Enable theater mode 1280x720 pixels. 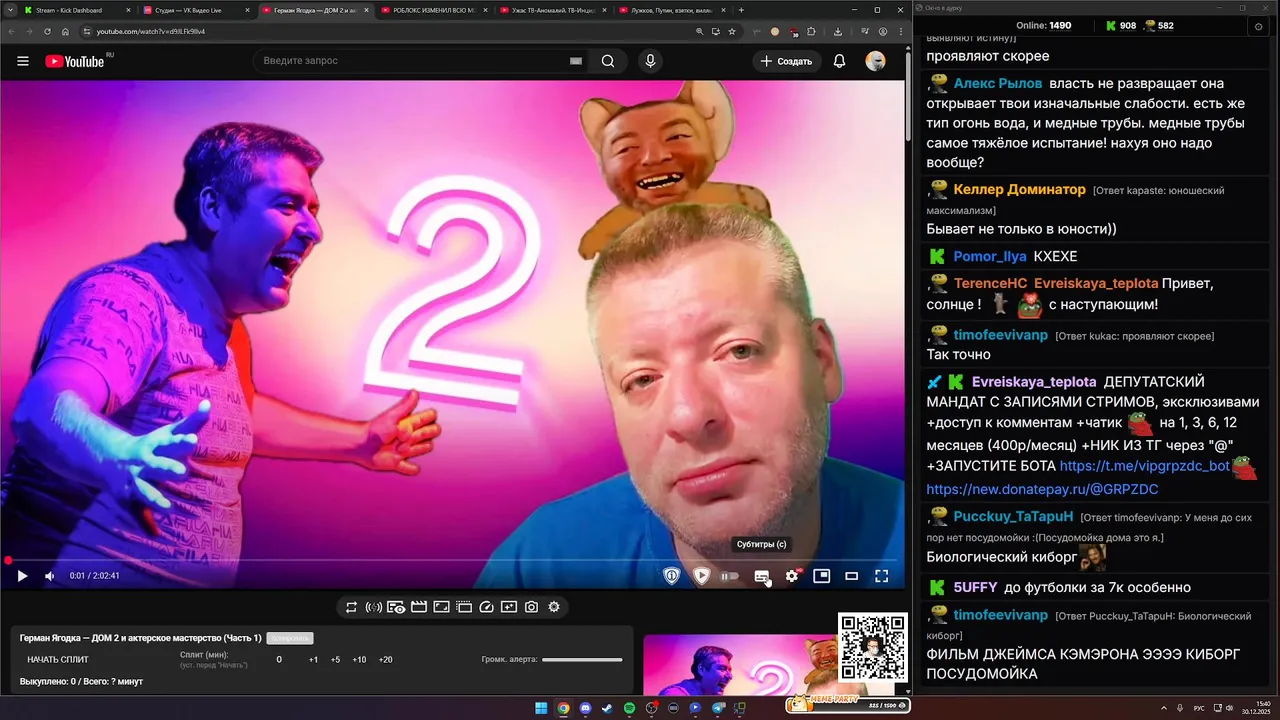click(852, 576)
